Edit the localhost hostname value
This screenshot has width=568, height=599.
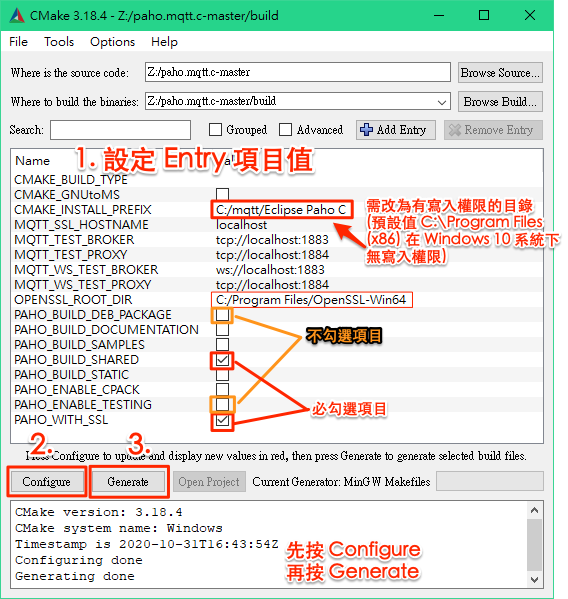click(x=241, y=225)
